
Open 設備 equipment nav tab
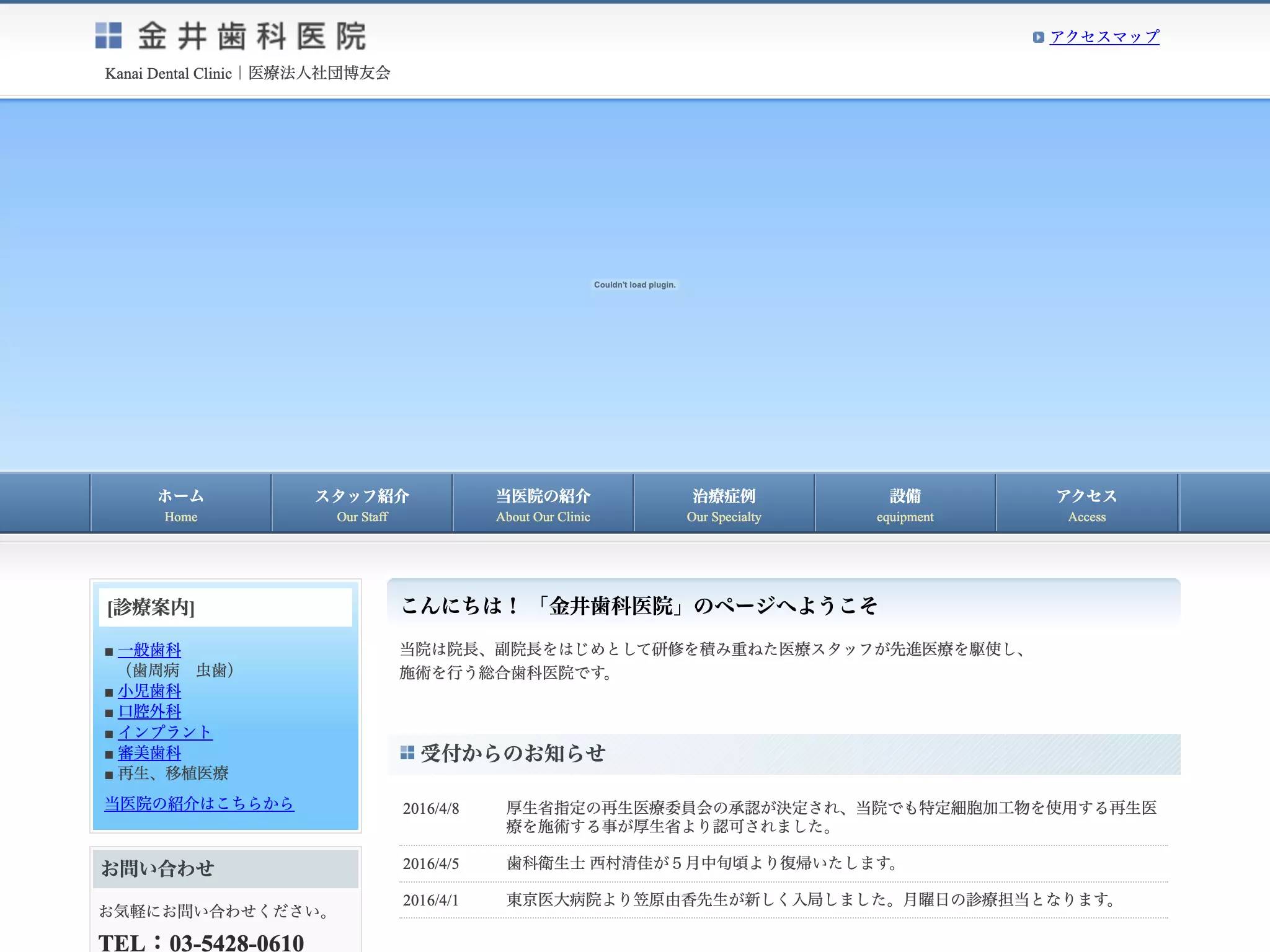coord(905,503)
